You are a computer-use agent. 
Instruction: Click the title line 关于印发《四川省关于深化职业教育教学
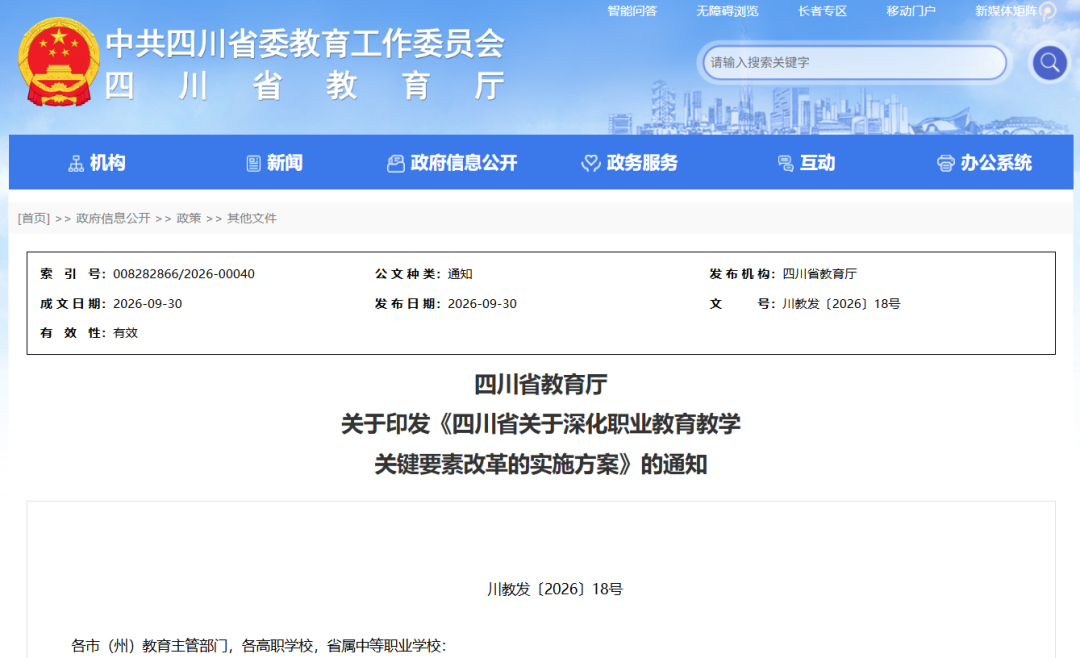coord(541,424)
